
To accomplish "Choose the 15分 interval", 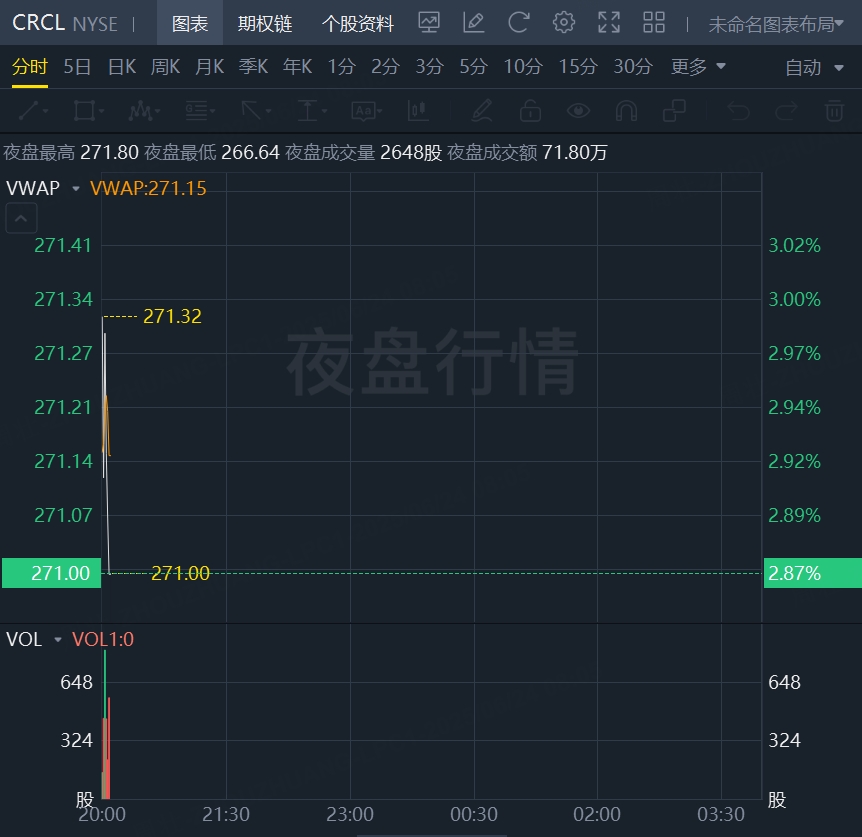I will coord(578,66).
